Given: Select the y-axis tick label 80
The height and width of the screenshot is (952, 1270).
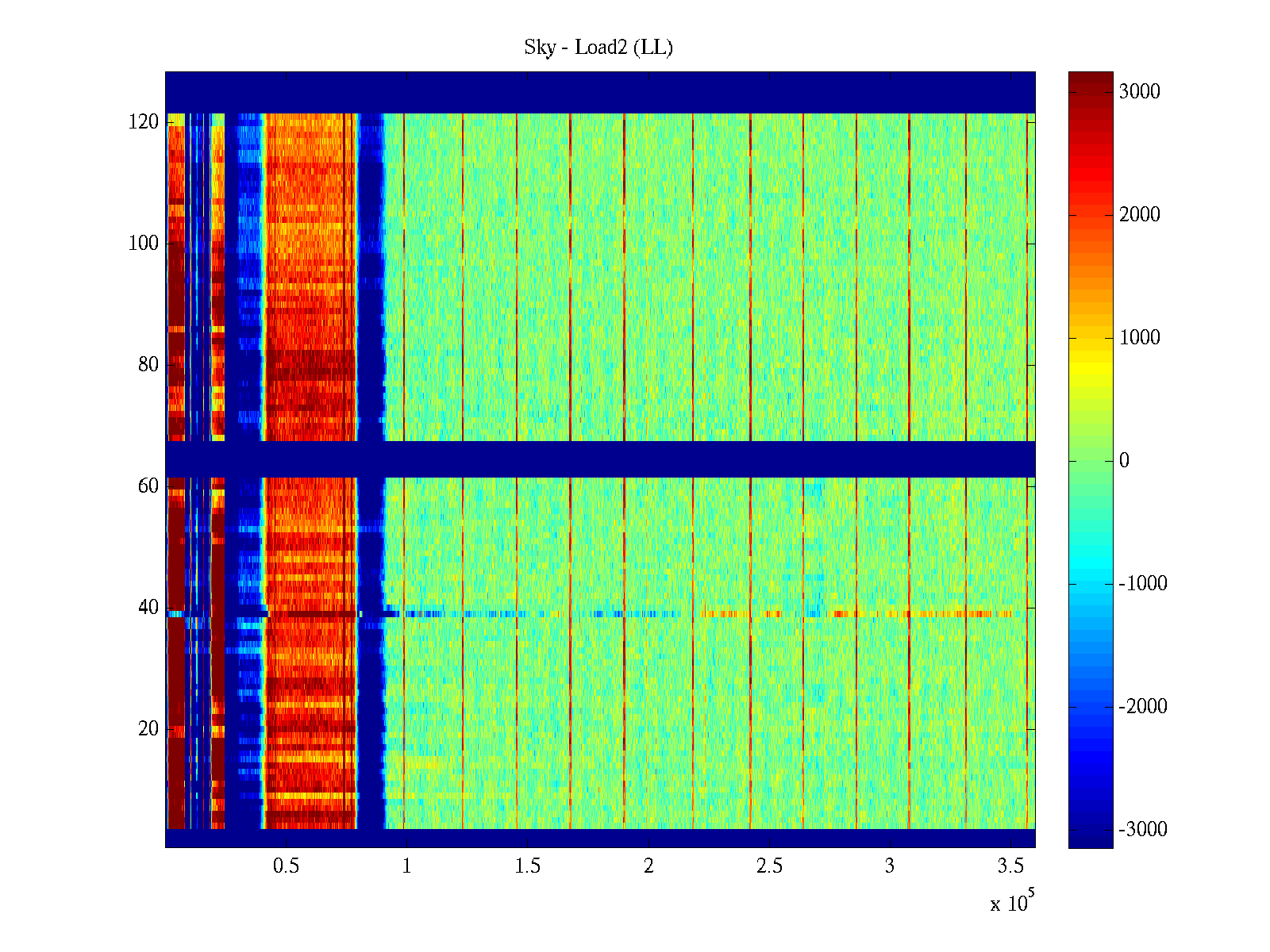Looking at the screenshot, I should (148, 365).
